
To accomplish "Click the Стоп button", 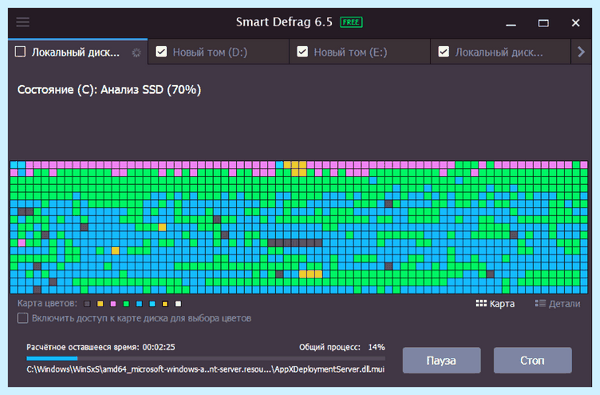I will 533,360.
